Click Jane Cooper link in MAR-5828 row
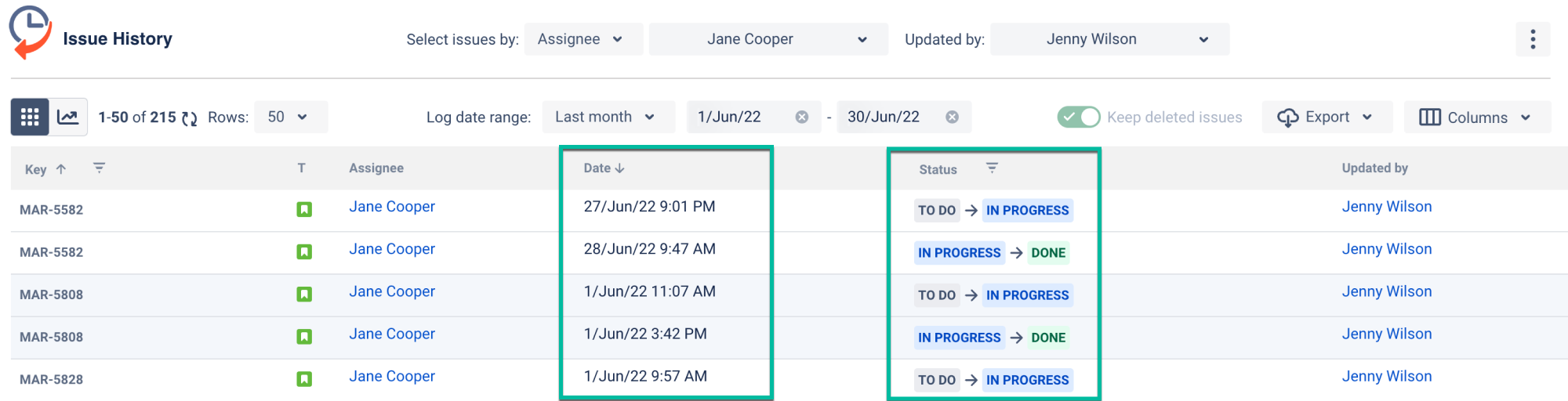The height and width of the screenshot is (401, 1568). click(392, 376)
